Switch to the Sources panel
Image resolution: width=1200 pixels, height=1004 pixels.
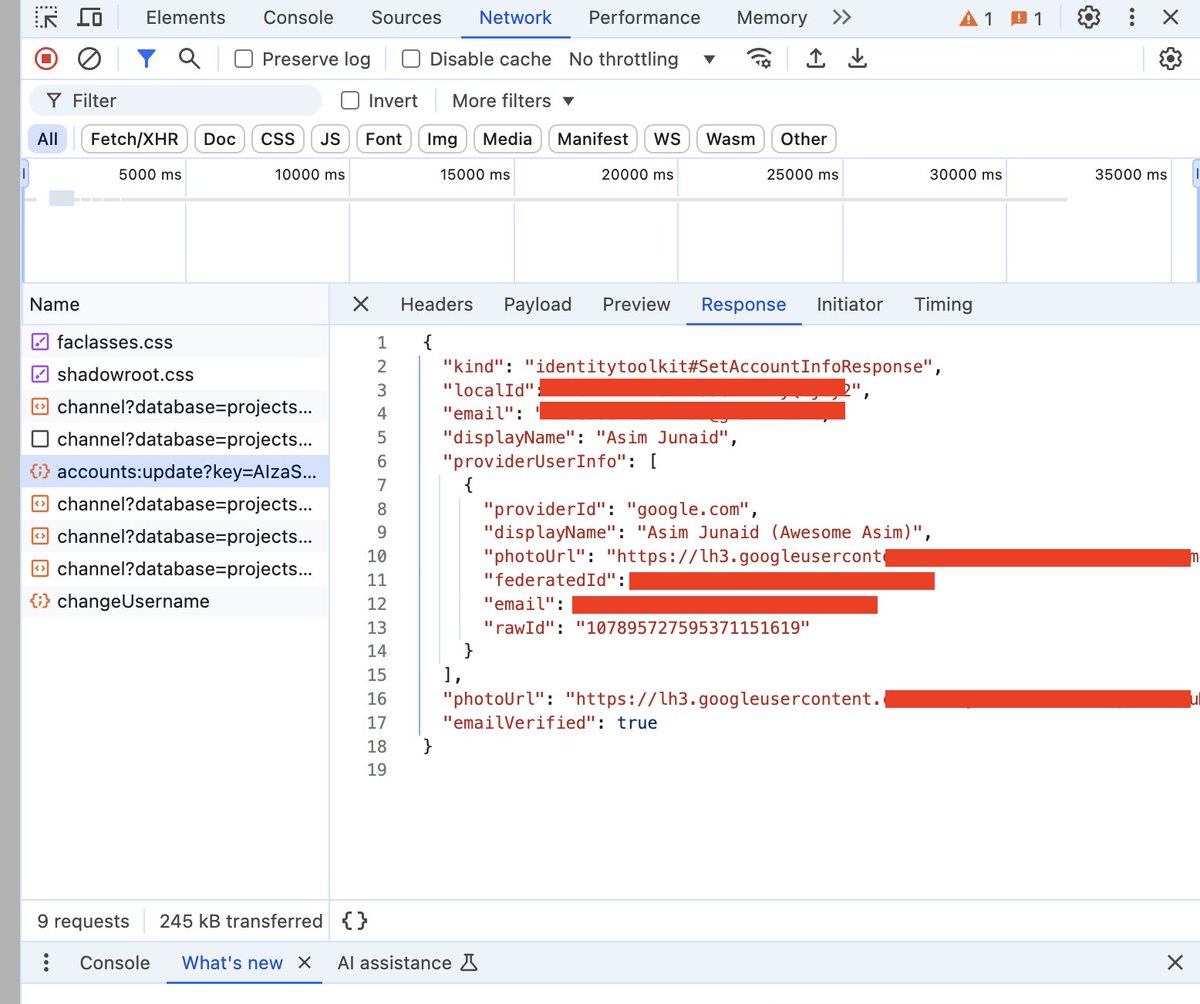pos(406,18)
